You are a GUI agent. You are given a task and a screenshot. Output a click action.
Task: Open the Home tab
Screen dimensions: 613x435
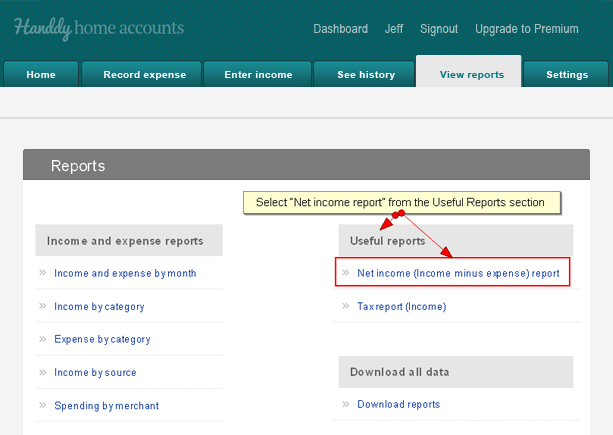pos(41,74)
